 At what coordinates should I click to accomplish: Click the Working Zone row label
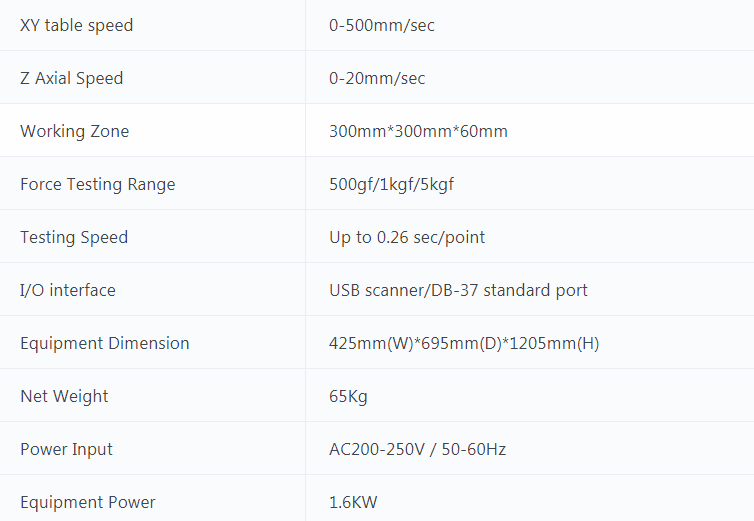74,131
